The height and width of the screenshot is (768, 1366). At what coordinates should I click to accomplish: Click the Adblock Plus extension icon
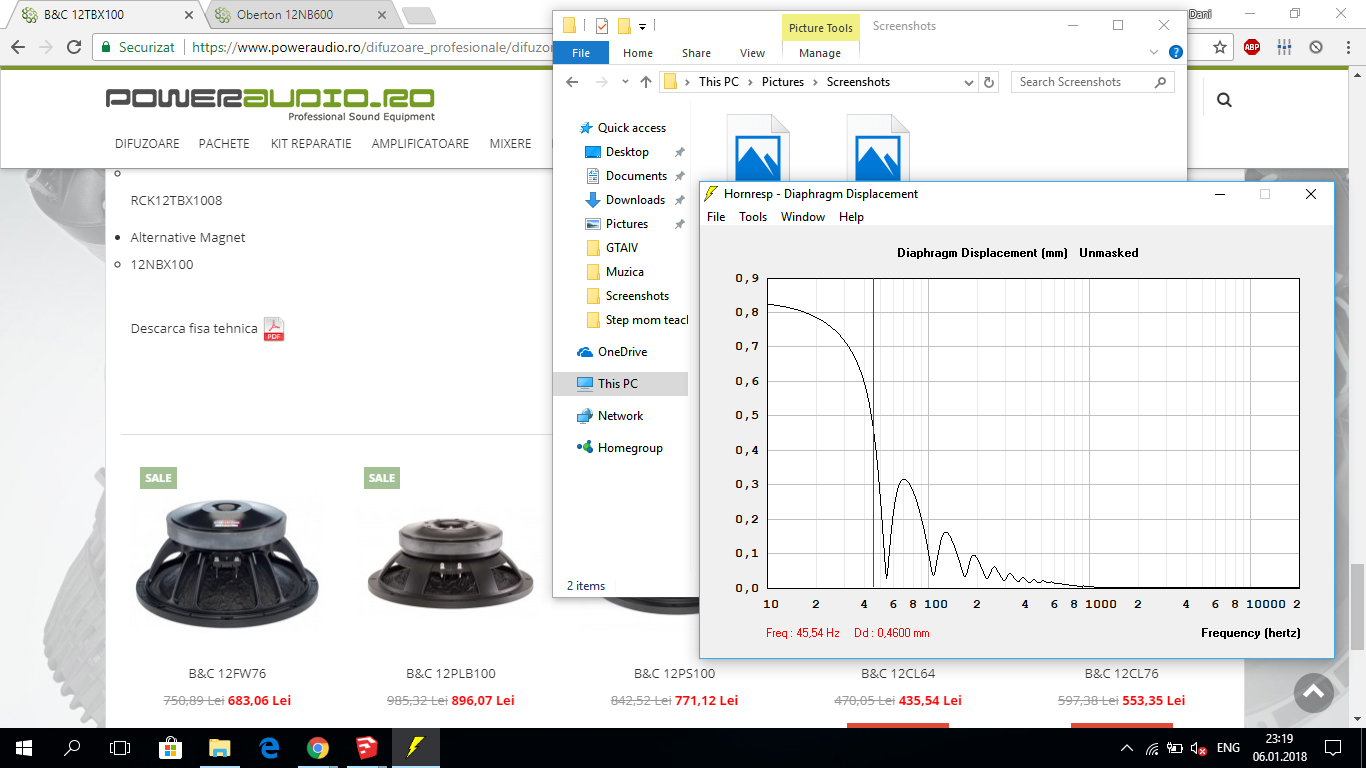pos(1252,47)
